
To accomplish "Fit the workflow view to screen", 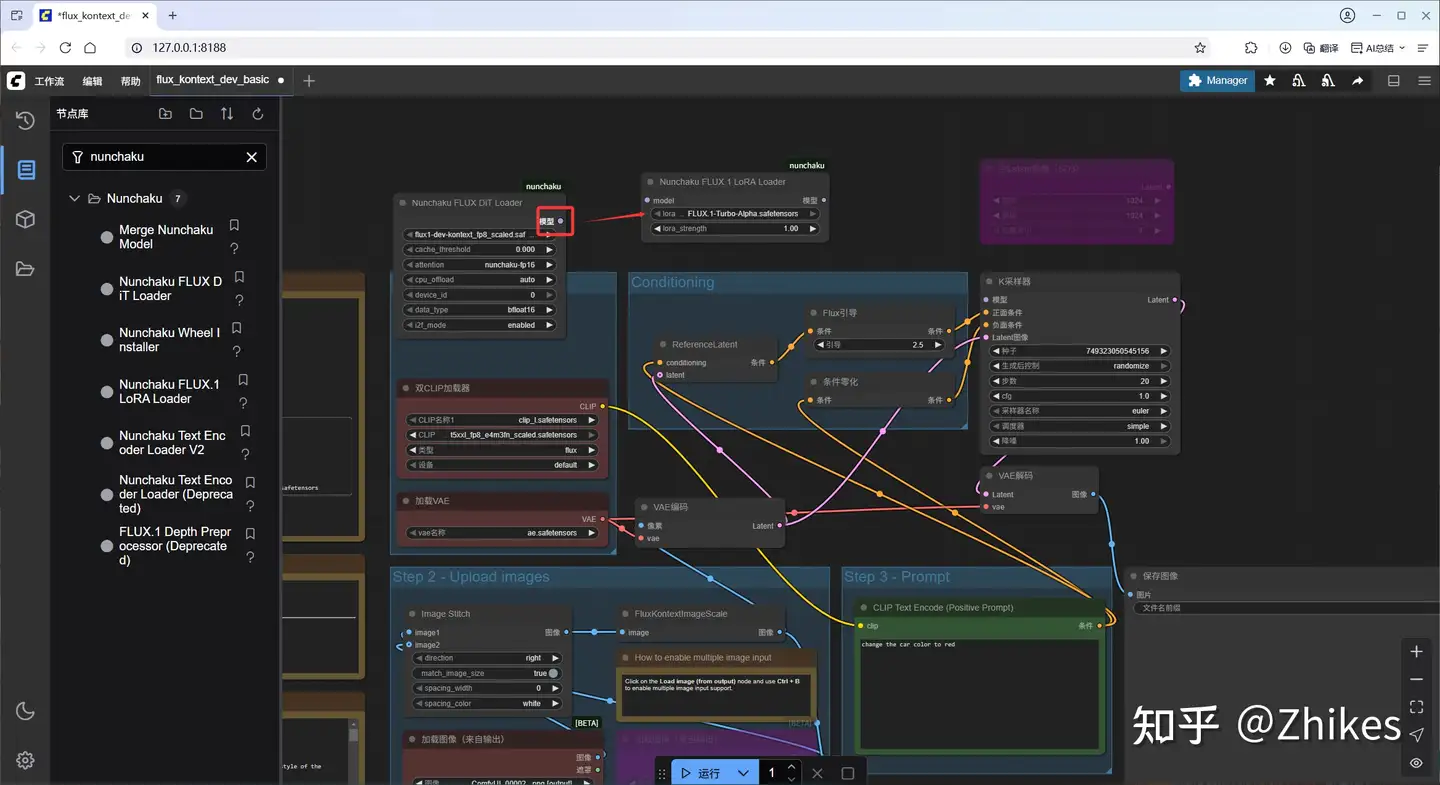I will [1416, 707].
